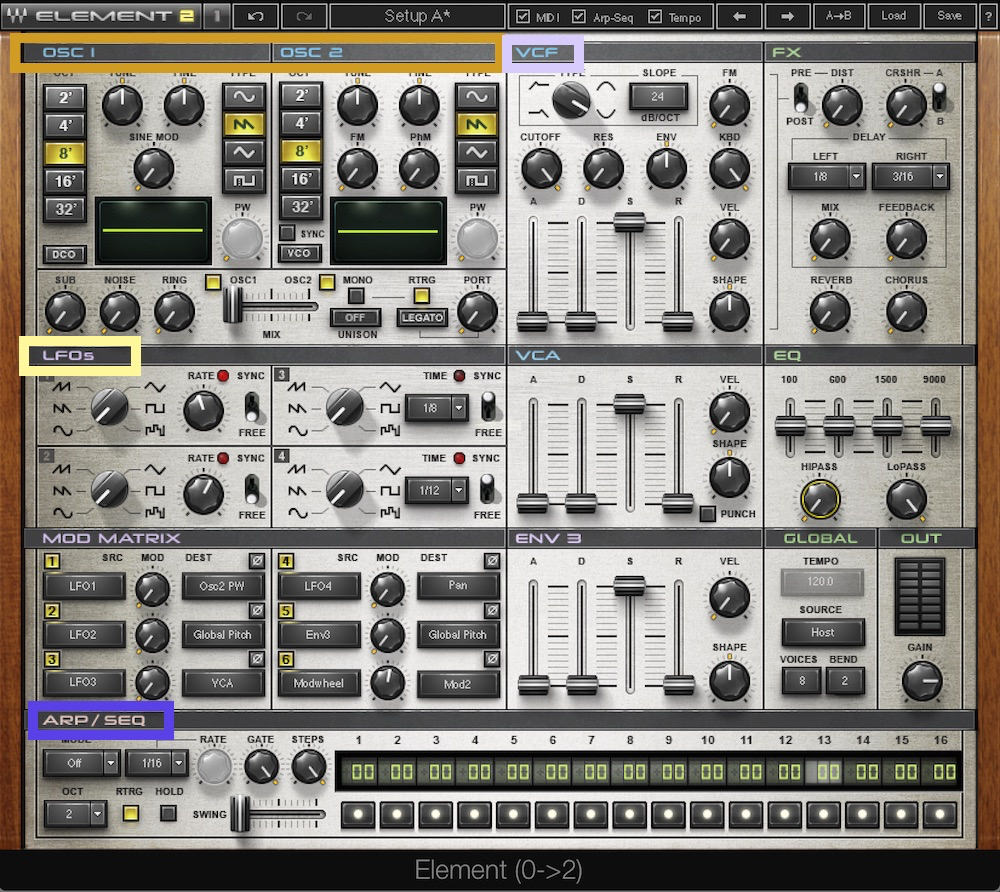Open the arp rate dropdown showing 1/16
Viewport: 1000px width, 892px height.
pos(157,763)
